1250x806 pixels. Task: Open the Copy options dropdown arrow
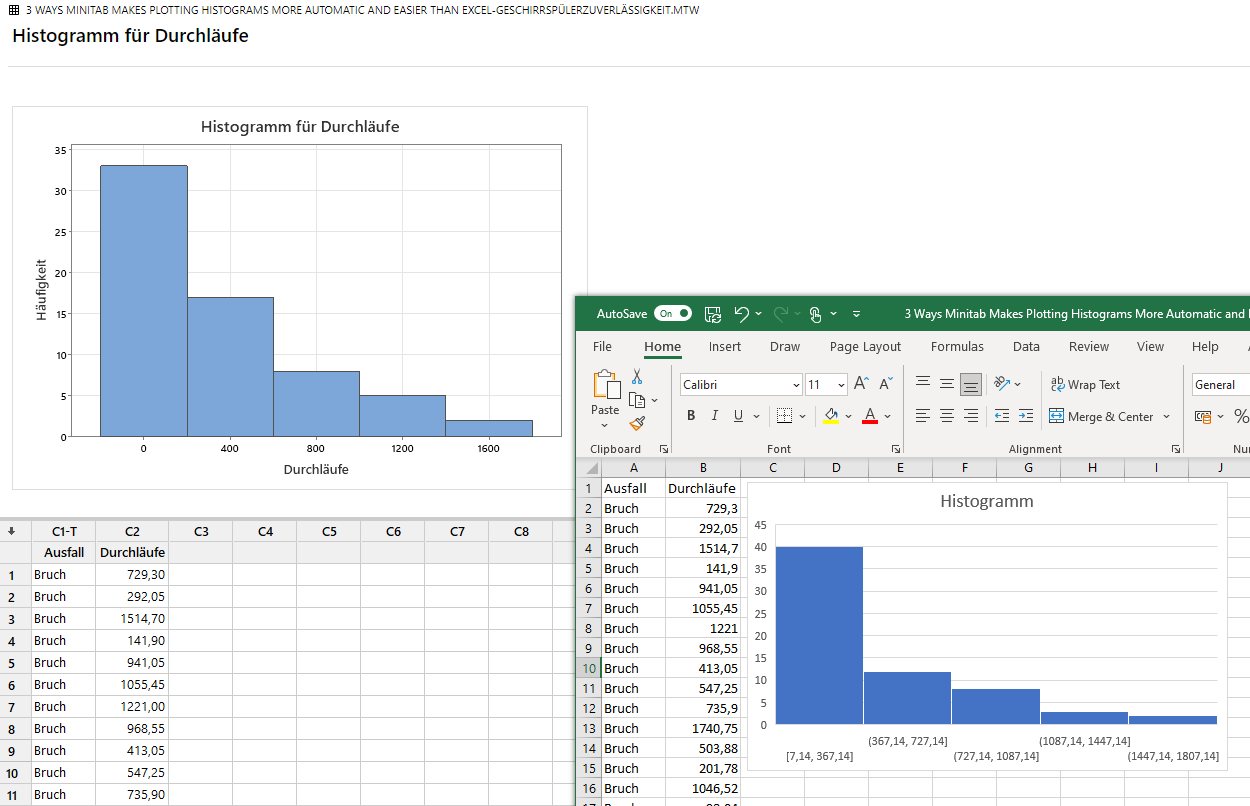tap(654, 400)
